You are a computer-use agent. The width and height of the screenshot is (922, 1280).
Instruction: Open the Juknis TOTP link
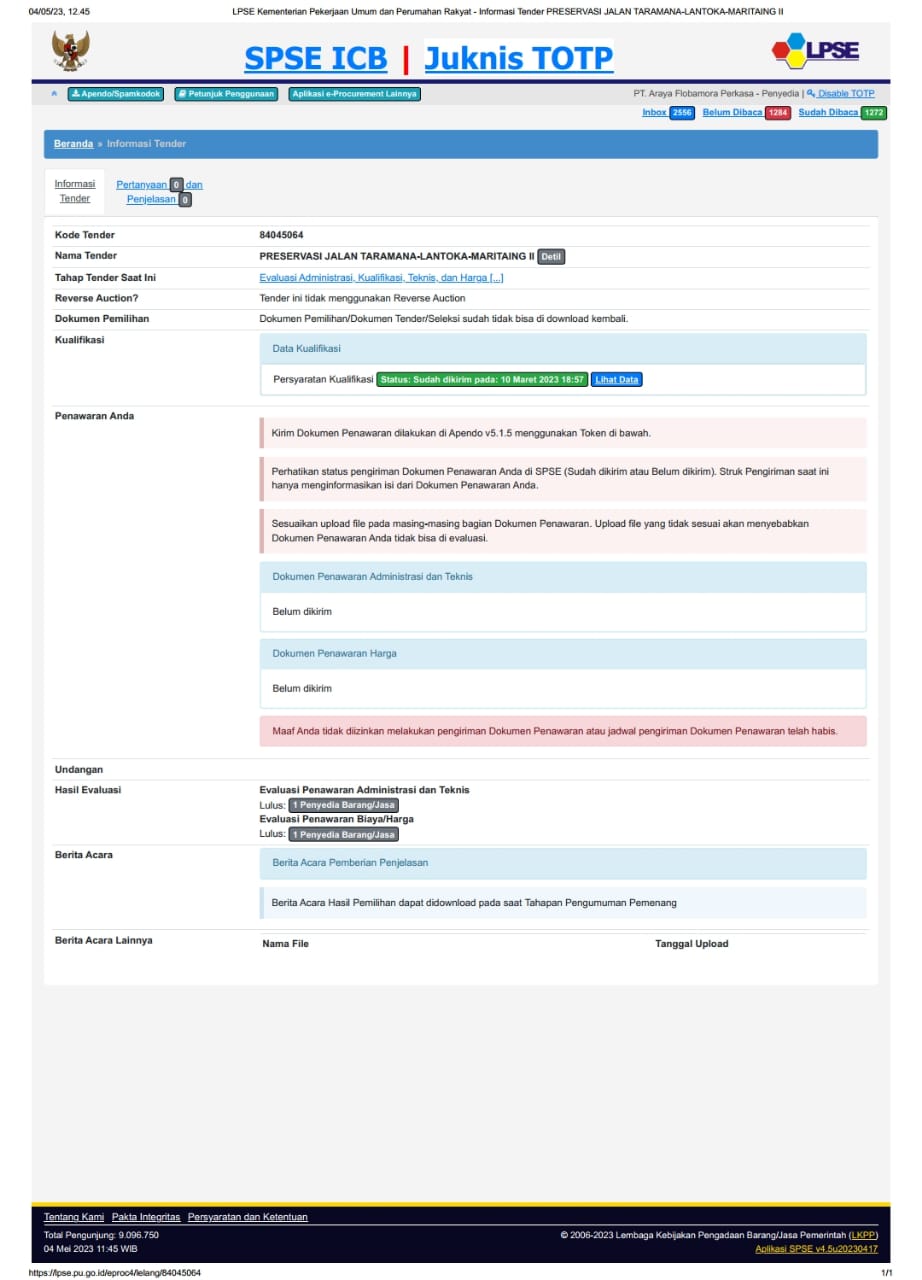[518, 59]
